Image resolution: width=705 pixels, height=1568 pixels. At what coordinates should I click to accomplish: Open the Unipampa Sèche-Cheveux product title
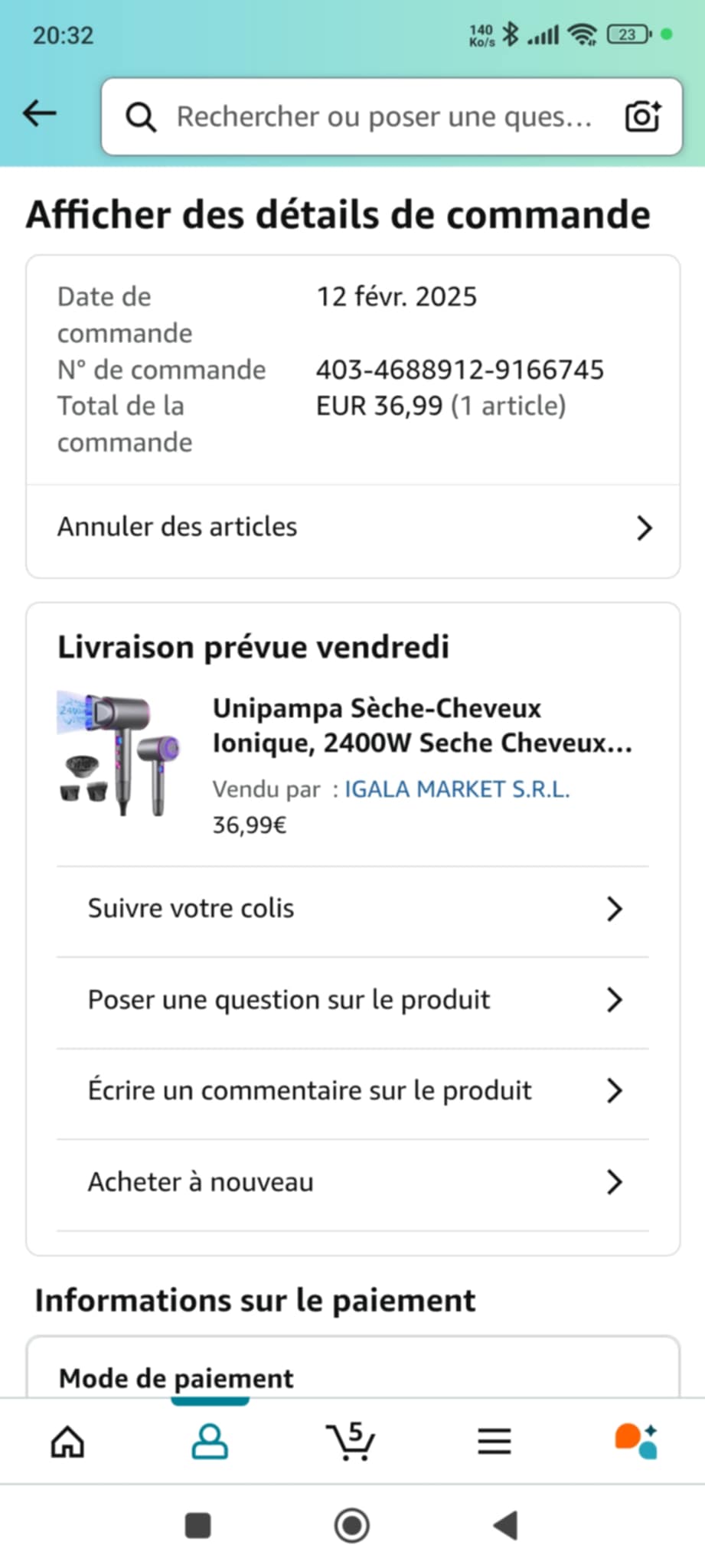pyautogui.click(x=421, y=726)
